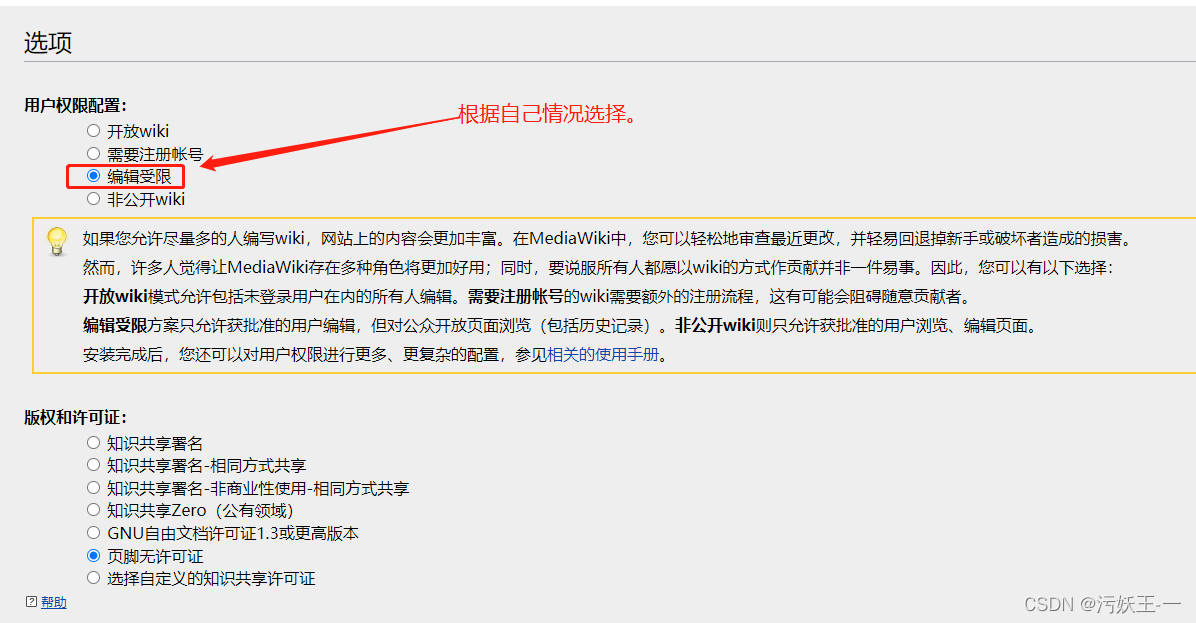Select the highlighted 编辑受限 radio button
The width and height of the screenshot is (1196, 623).
click(95, 176)
